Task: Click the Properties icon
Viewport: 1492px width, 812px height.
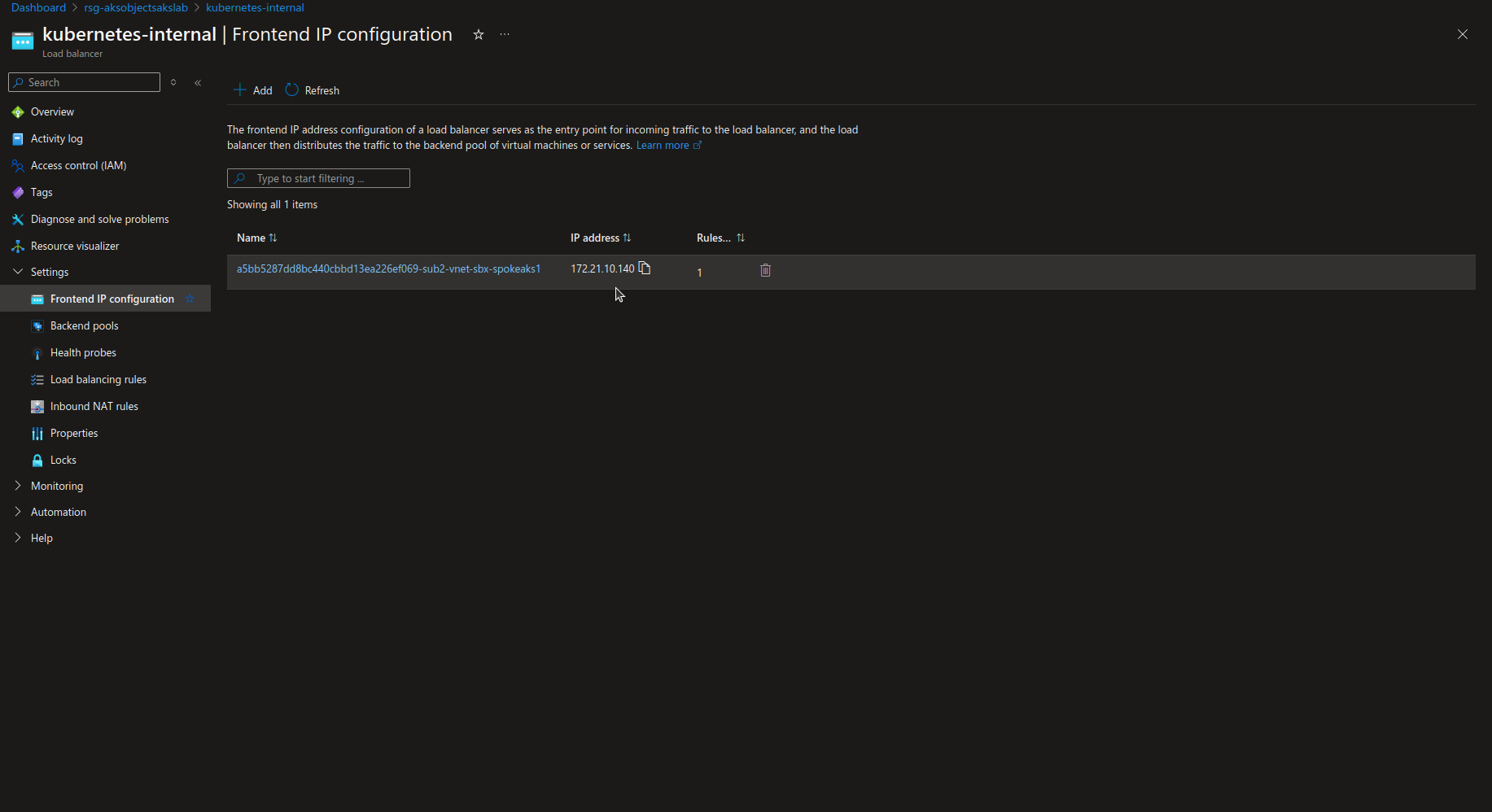Action: pos(37,434)
